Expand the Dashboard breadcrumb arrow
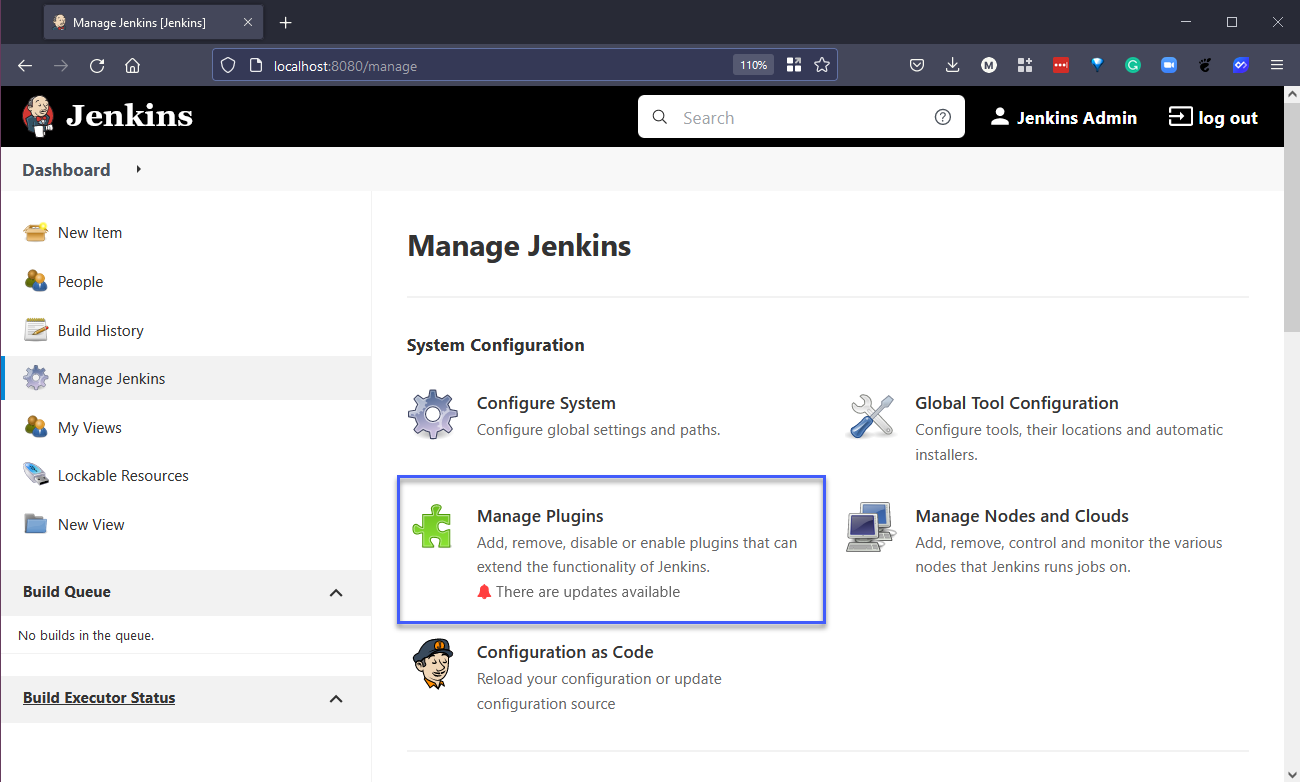 139,170
